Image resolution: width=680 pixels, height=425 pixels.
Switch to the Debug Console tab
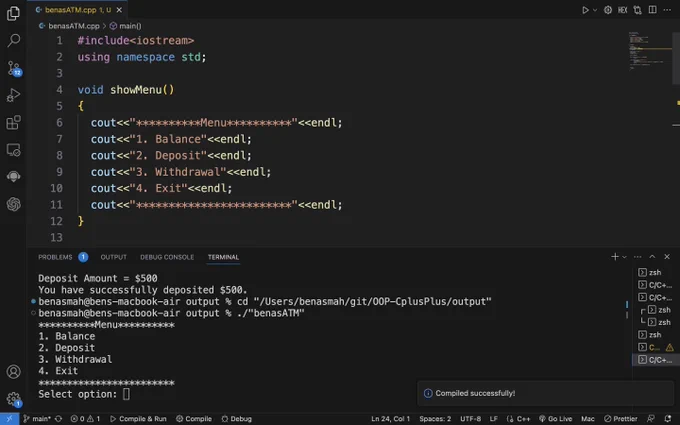[167, 257]
